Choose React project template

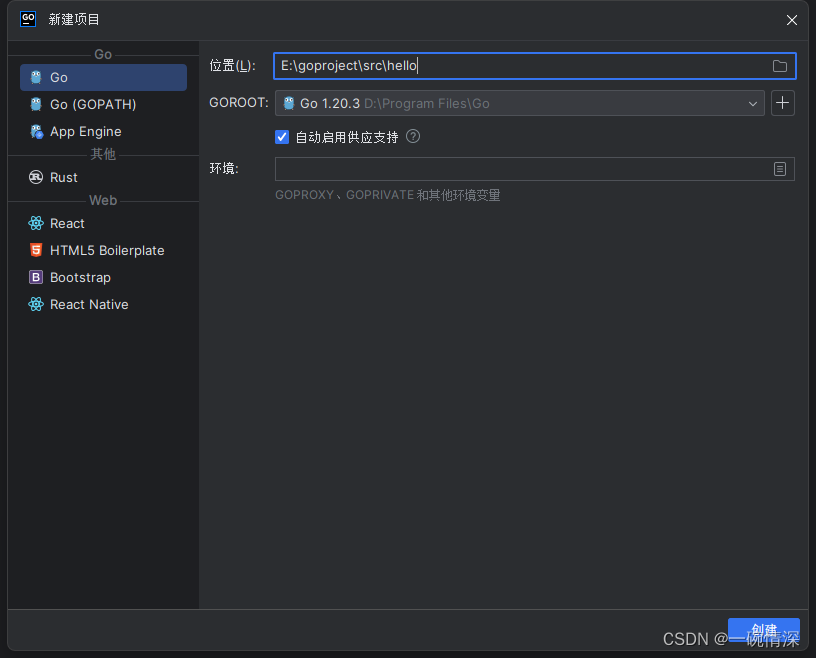pos(103,223)
